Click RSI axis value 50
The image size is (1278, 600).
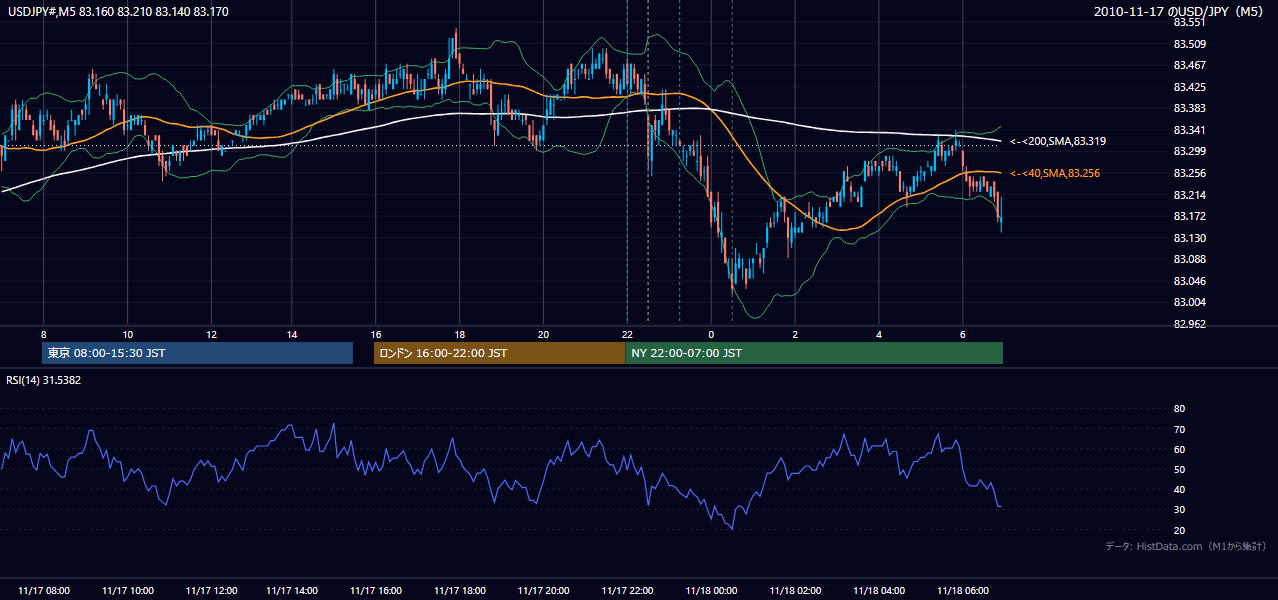pos(1179,469)
